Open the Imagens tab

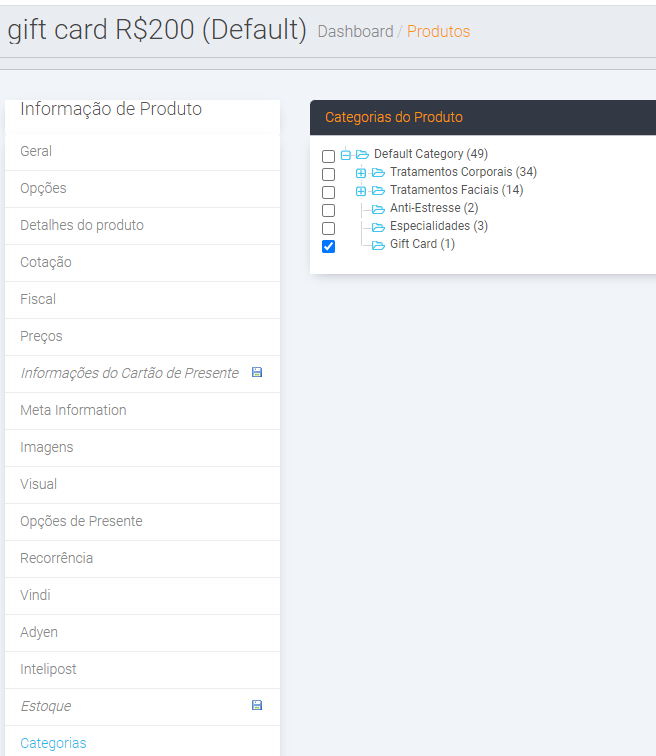tap(142, 448)
